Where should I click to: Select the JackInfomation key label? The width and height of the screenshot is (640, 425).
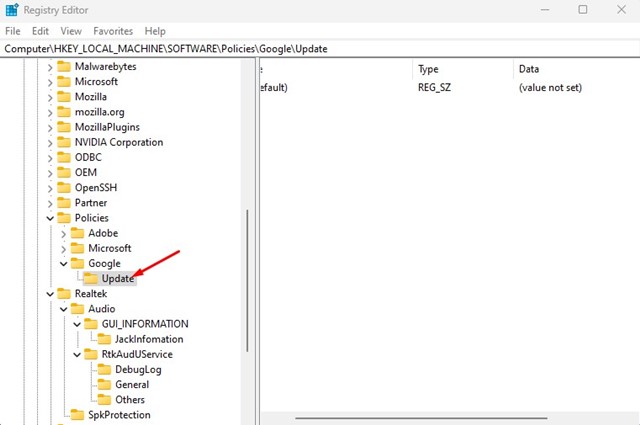(x=149, y=339)
